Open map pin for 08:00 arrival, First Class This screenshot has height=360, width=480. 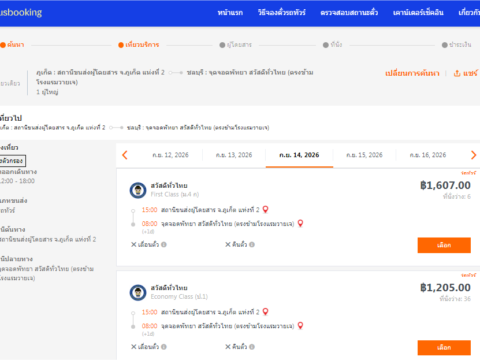click(x=300, y=223)
